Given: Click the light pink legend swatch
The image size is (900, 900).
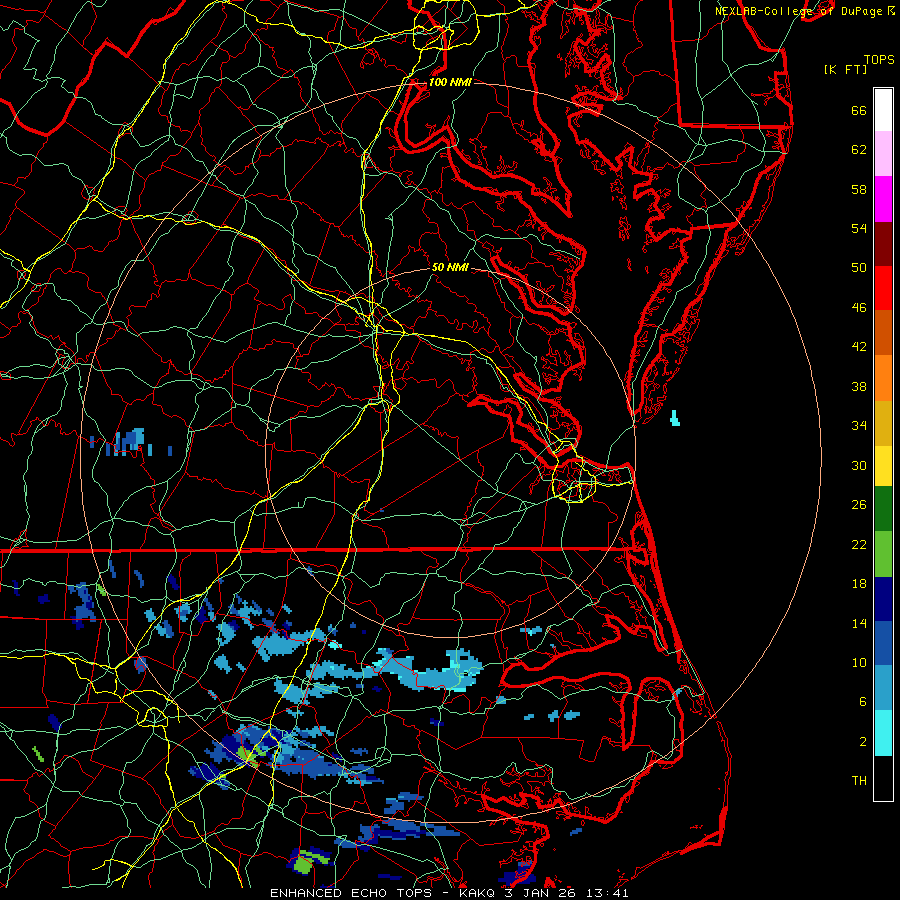Looking at the screenshot, I should (883, 153).
